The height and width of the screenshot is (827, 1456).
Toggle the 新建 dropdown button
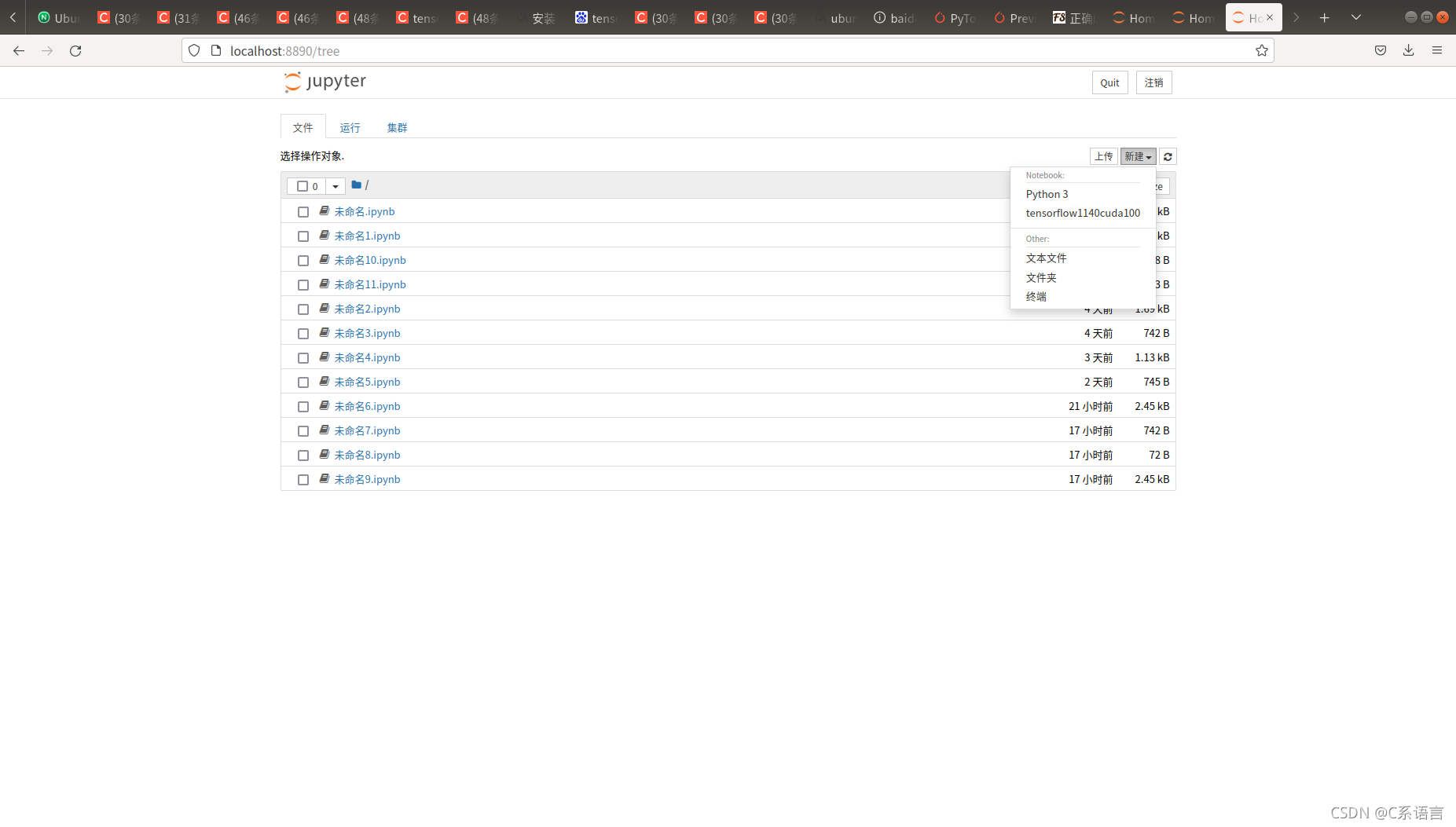pos(1138,157)
